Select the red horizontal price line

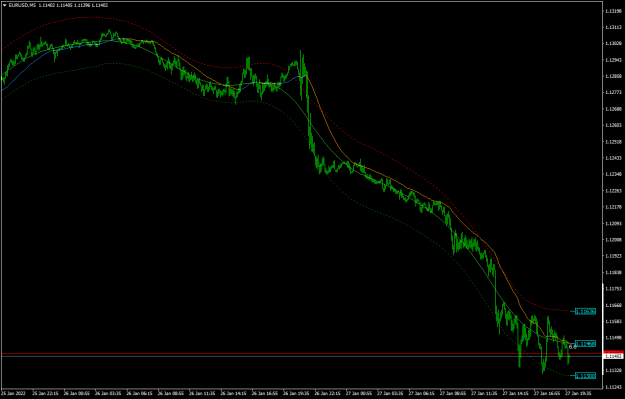point(302,353)
